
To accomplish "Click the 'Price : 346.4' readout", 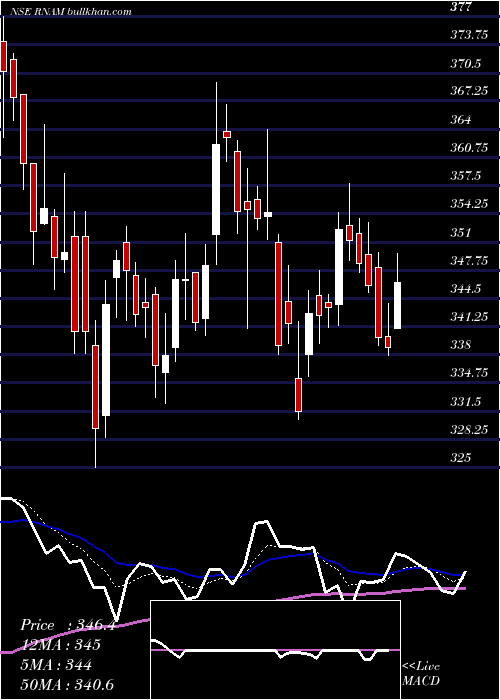I will [68, 625].
